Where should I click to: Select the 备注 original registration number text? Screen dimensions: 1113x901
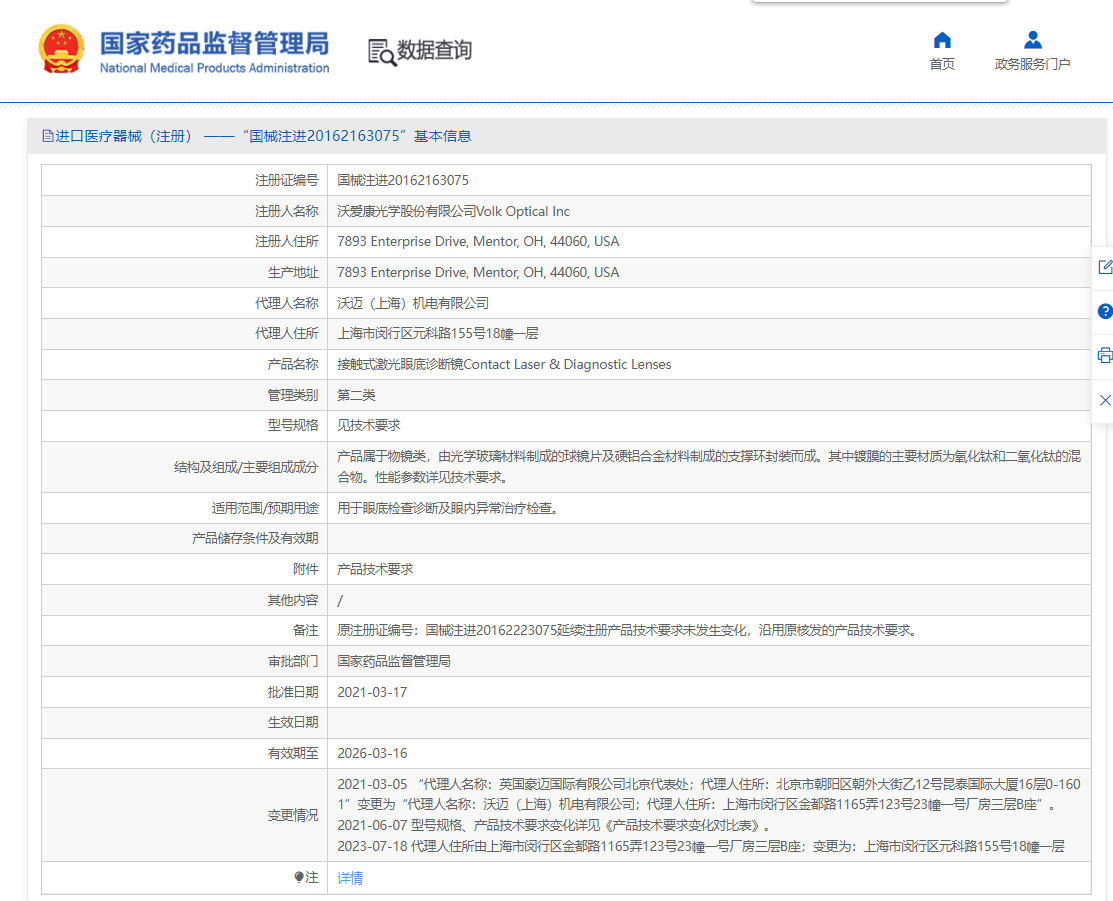(627, 630)
